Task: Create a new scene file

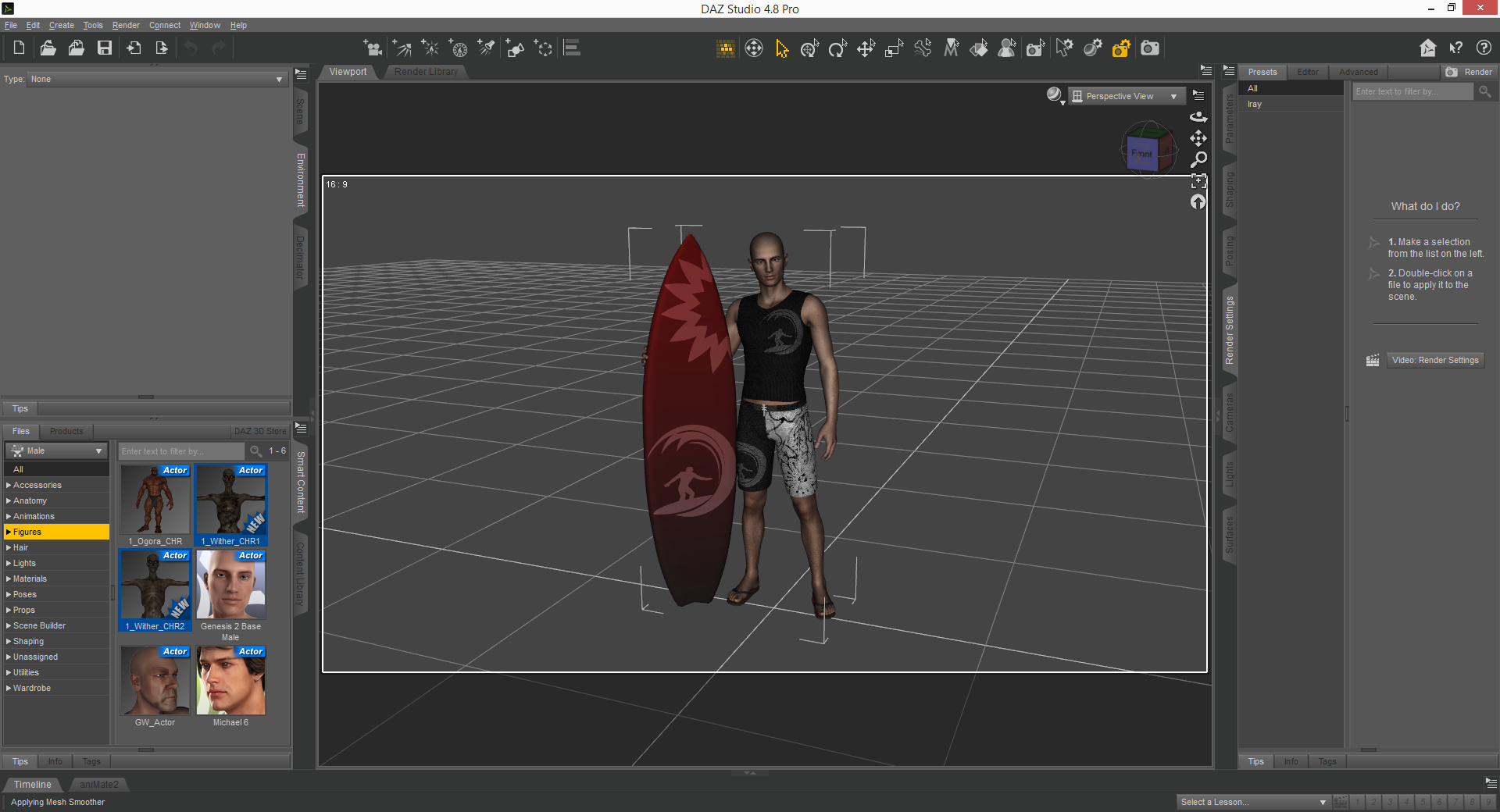Action: point(19,48)
